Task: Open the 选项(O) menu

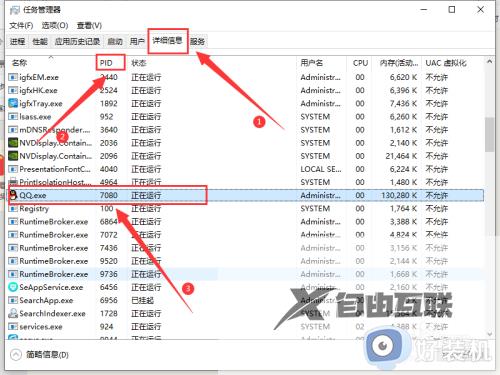Action: pyautogui.click(x=55, y=25)
